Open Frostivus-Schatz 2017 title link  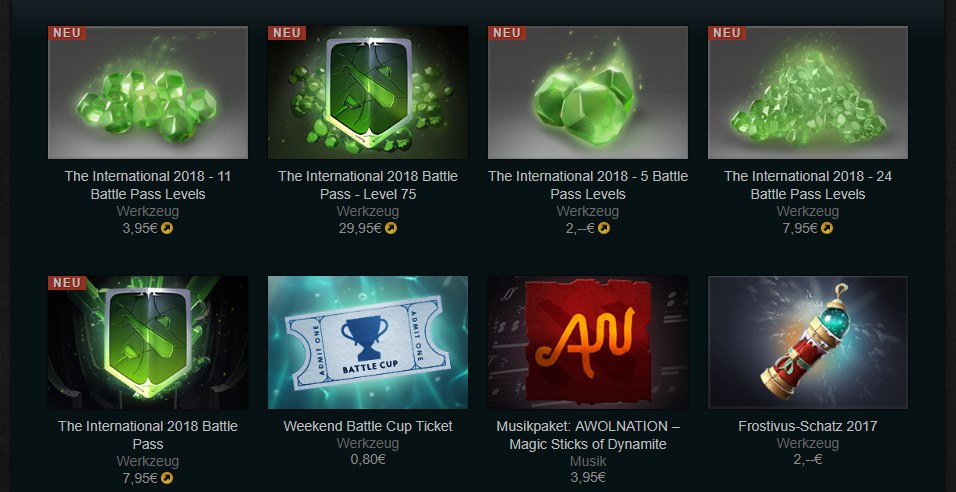(808, 426)
